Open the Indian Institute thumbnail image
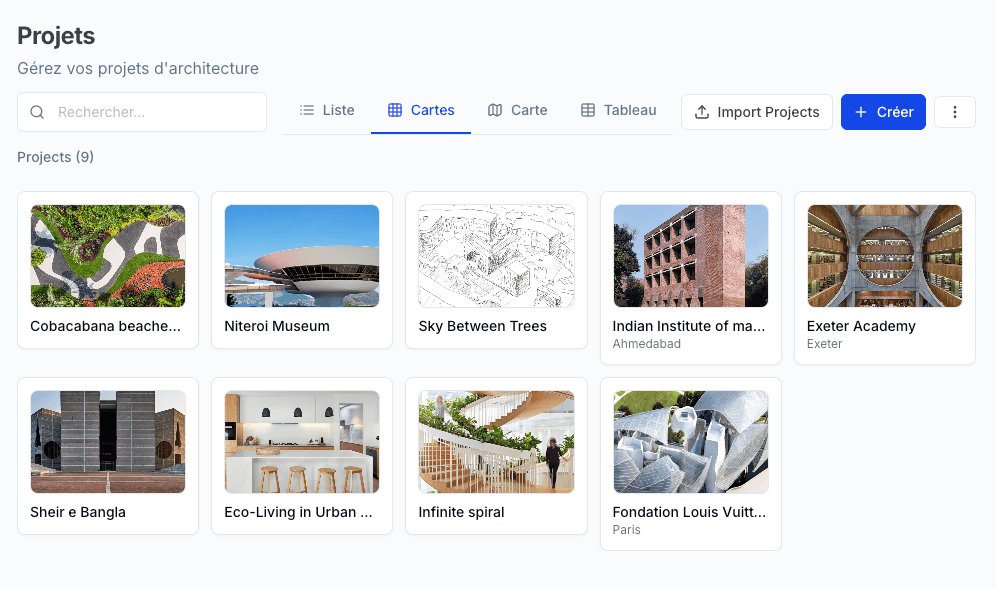Viewport: 996px width, 589px height. coord(690,256)
